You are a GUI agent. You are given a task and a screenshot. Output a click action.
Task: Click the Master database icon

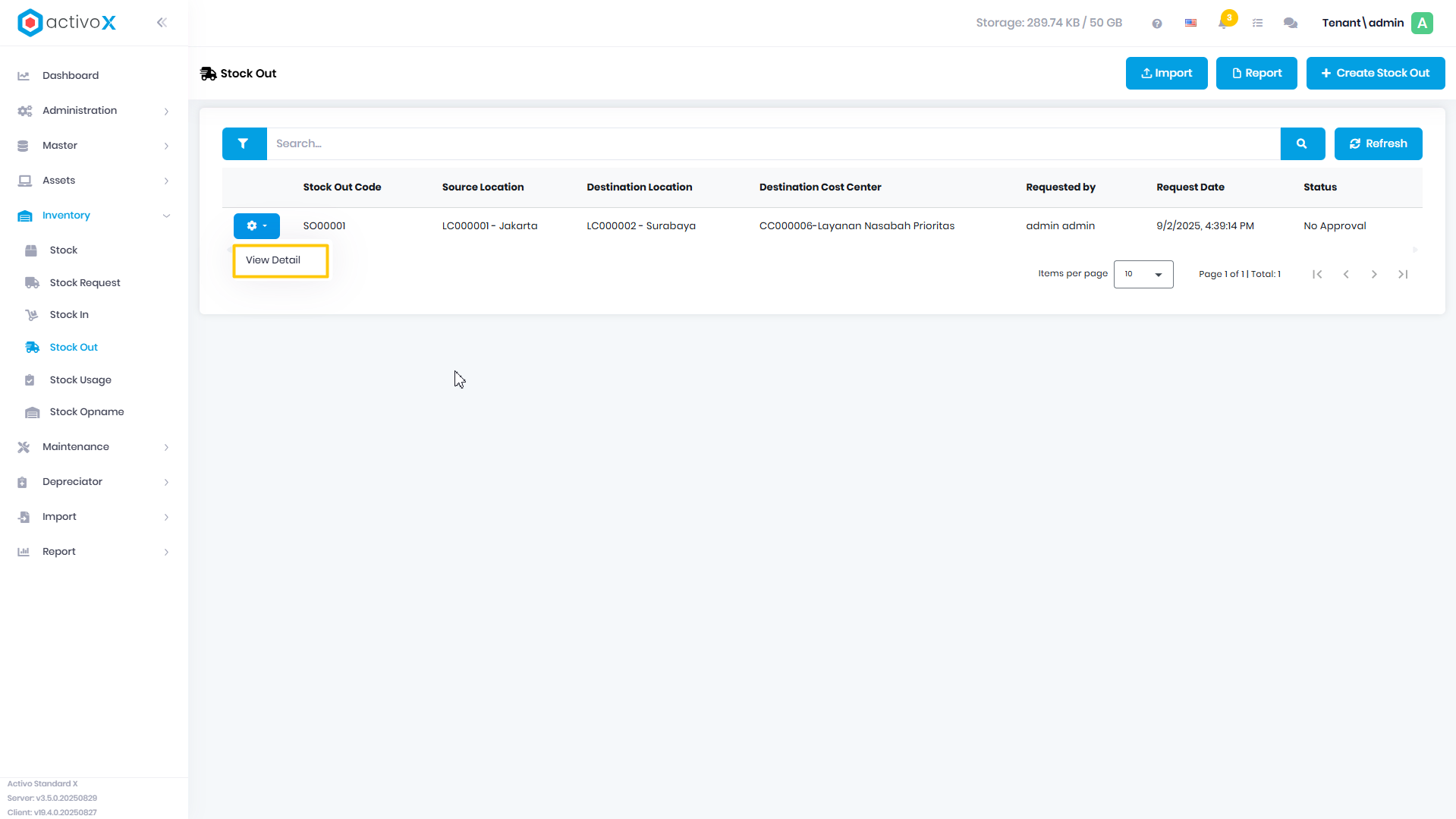click(23, 146)
